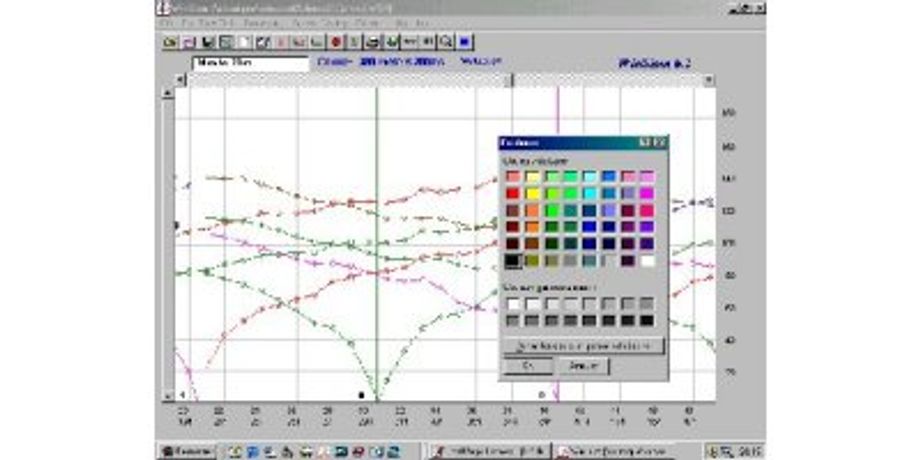The image size is (920, 460).
Task: Click right arrow of the chart's top scrollbar
Action: [x=709, y=80]
